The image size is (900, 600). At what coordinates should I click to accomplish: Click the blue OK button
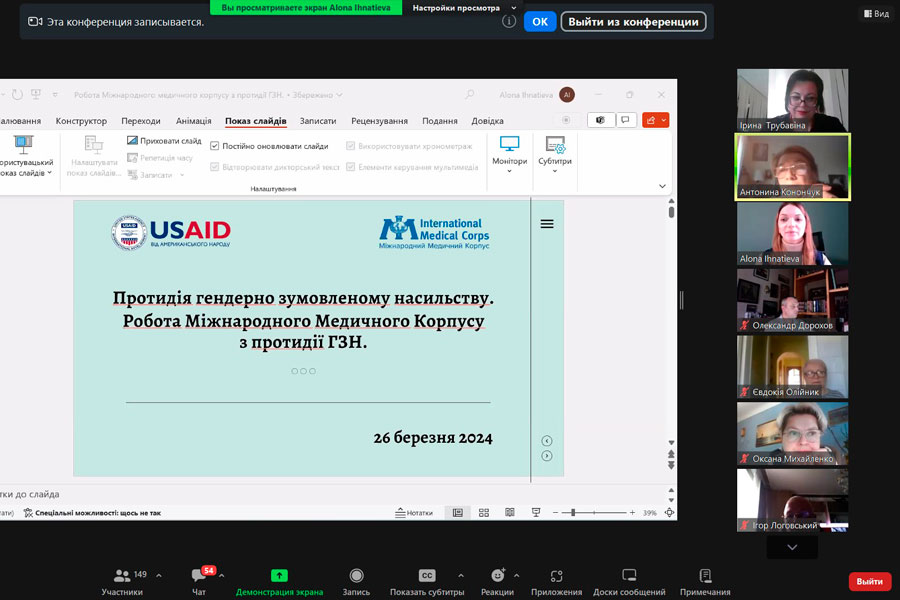pos(540,22)
